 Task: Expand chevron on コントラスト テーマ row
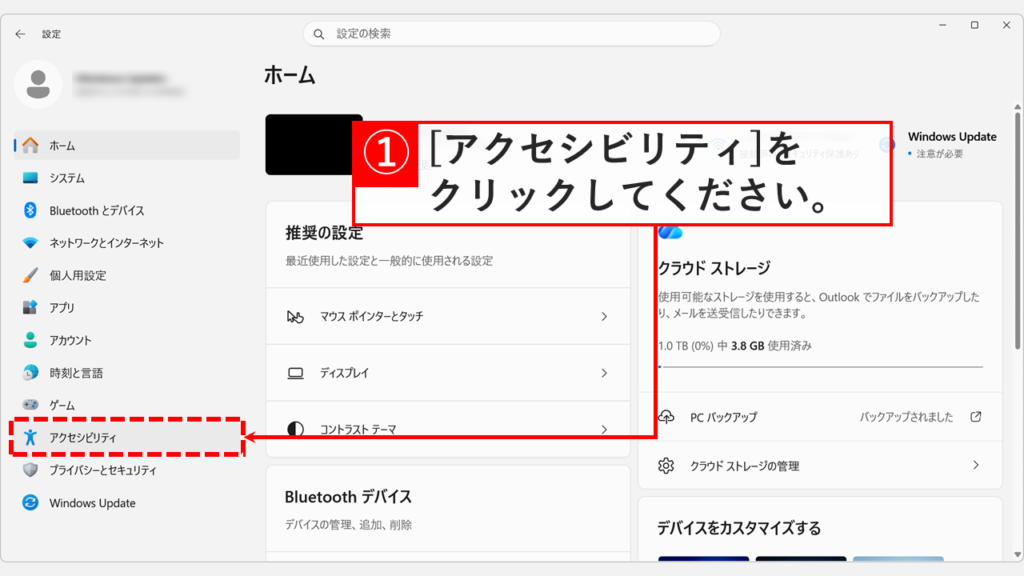(604, 430)
